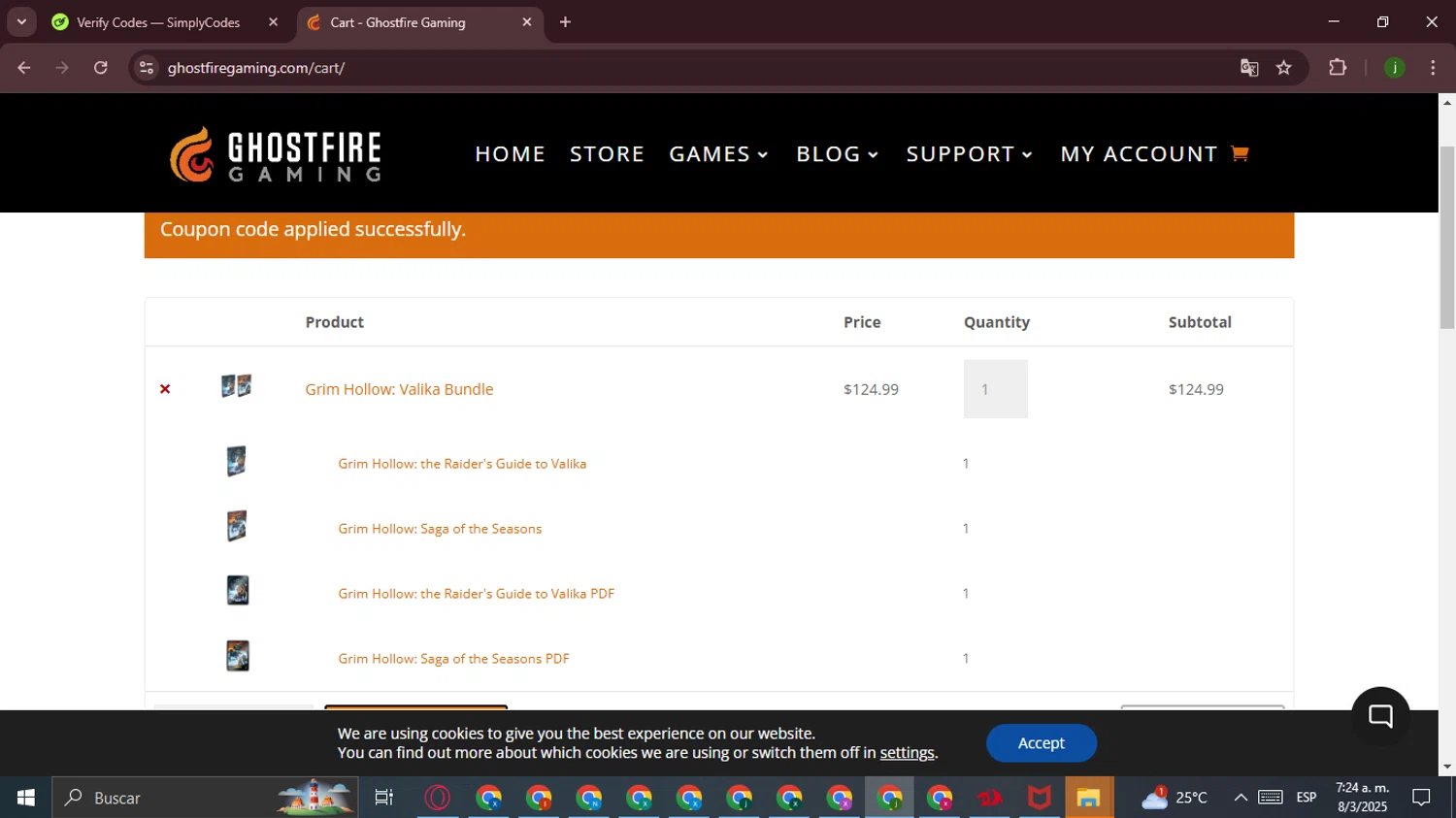
Task: Click the Raider's Guide to Valika book thumbnail
Action: pos(236,461)
